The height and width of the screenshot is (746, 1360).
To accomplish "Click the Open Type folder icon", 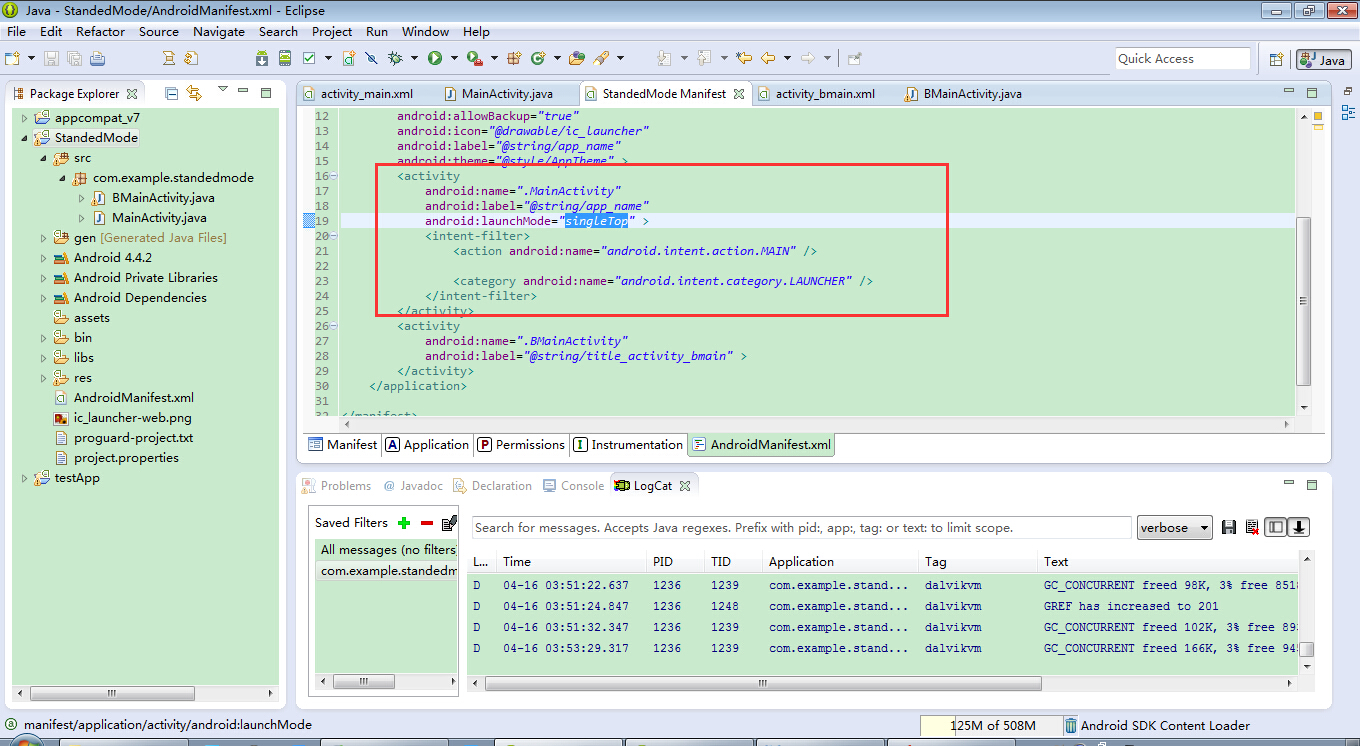I will (x=577, y=58).
